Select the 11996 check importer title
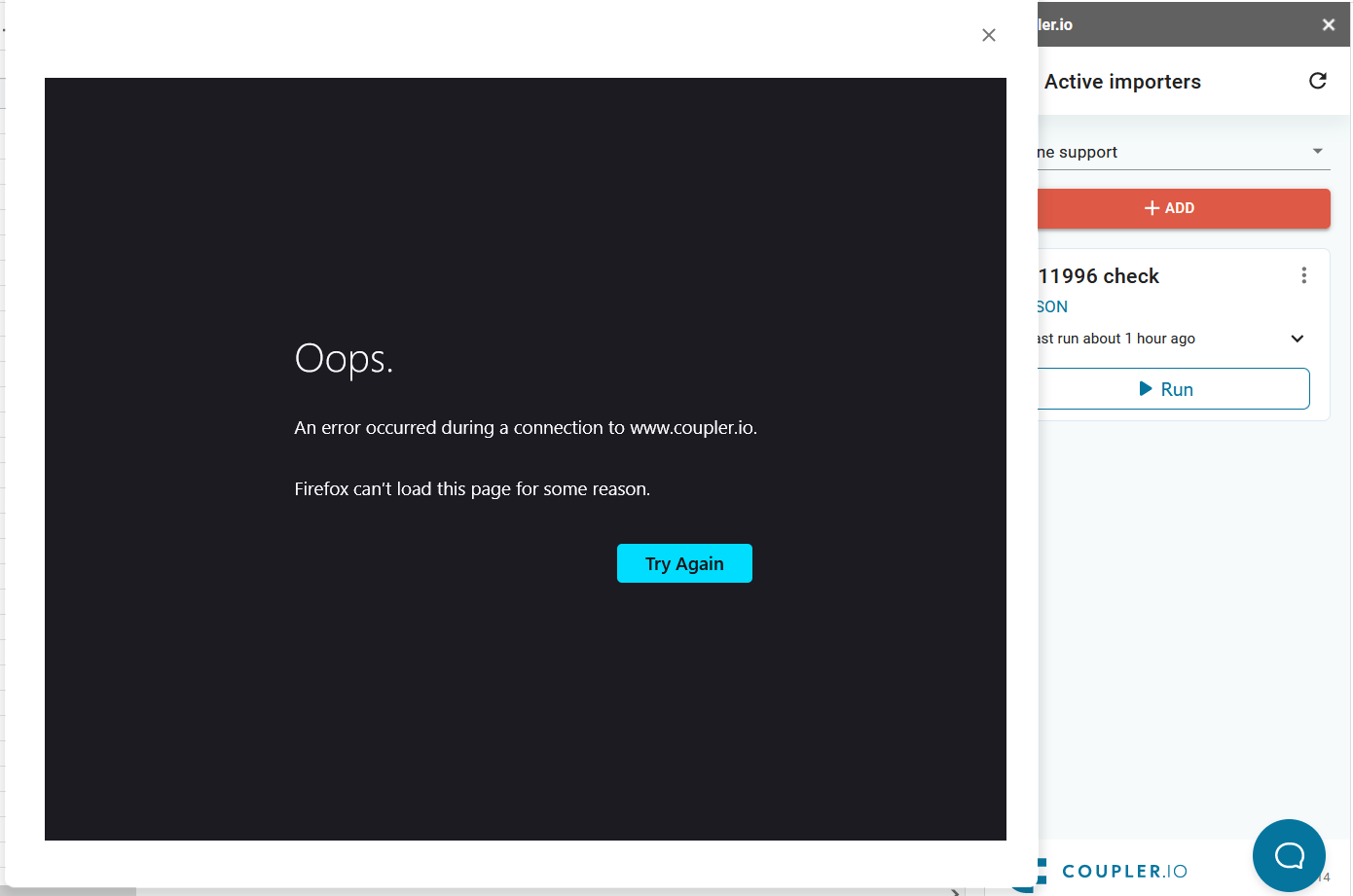Image resolution: width=1353 pixels, height=896 pixels. (1099, 276)
